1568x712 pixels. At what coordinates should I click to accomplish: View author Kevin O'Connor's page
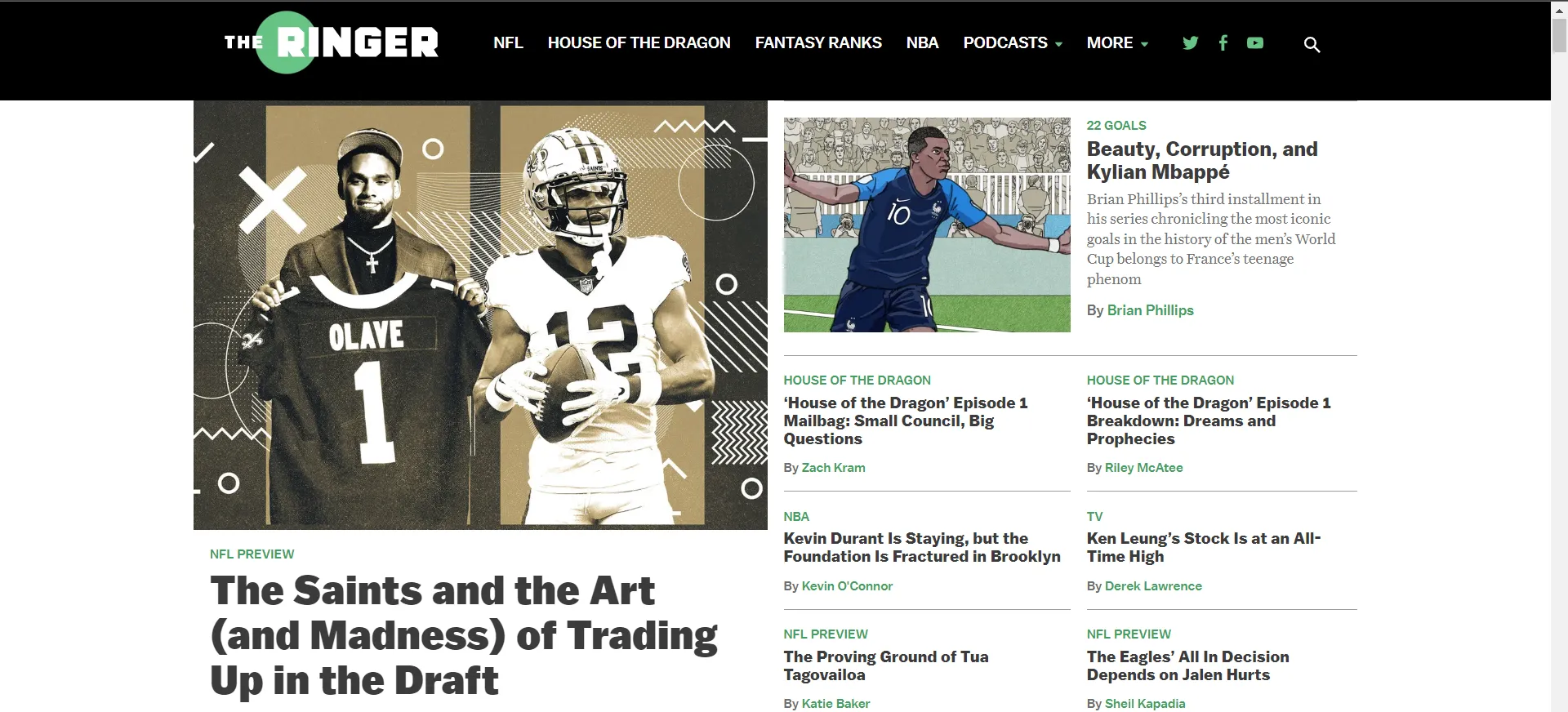tap(847, 585)
